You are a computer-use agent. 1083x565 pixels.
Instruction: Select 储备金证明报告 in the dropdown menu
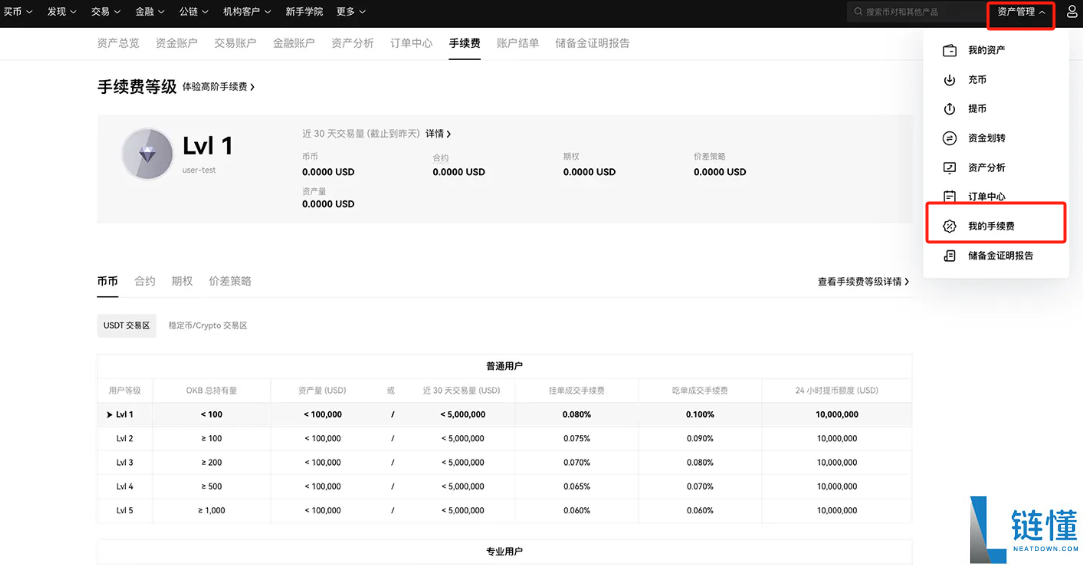[1000, 256]
